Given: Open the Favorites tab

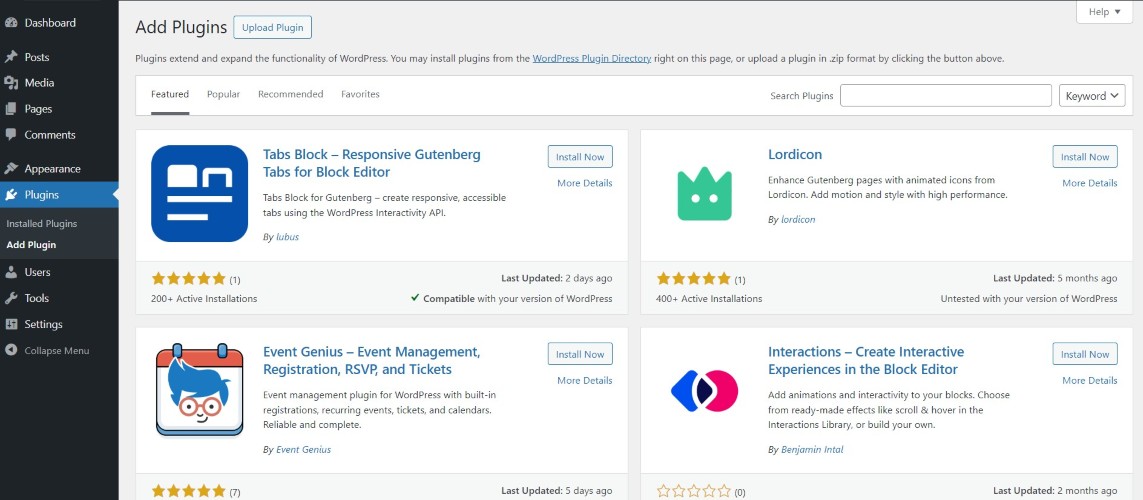Looking at the screenshot, I should point(360,94).
